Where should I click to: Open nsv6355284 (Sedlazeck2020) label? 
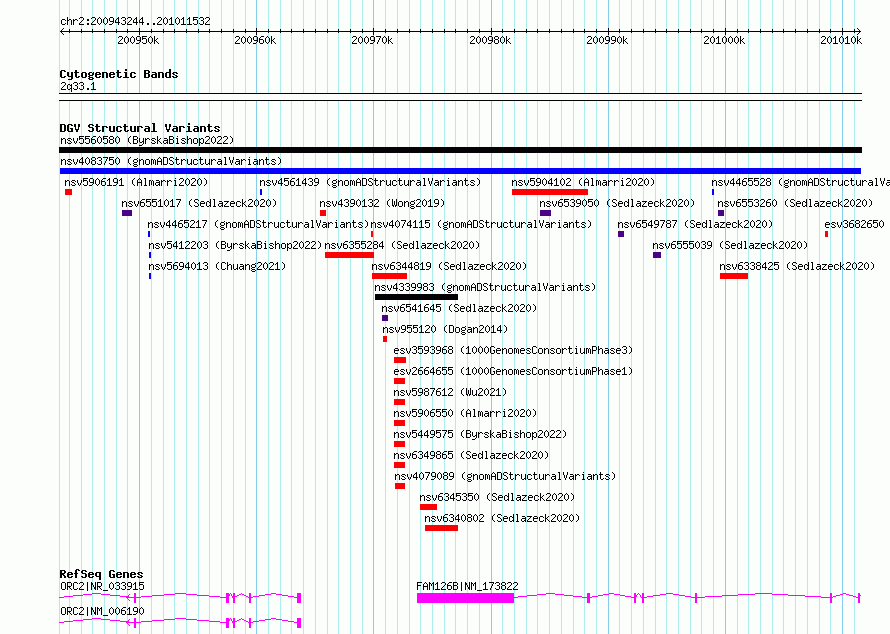402,245
